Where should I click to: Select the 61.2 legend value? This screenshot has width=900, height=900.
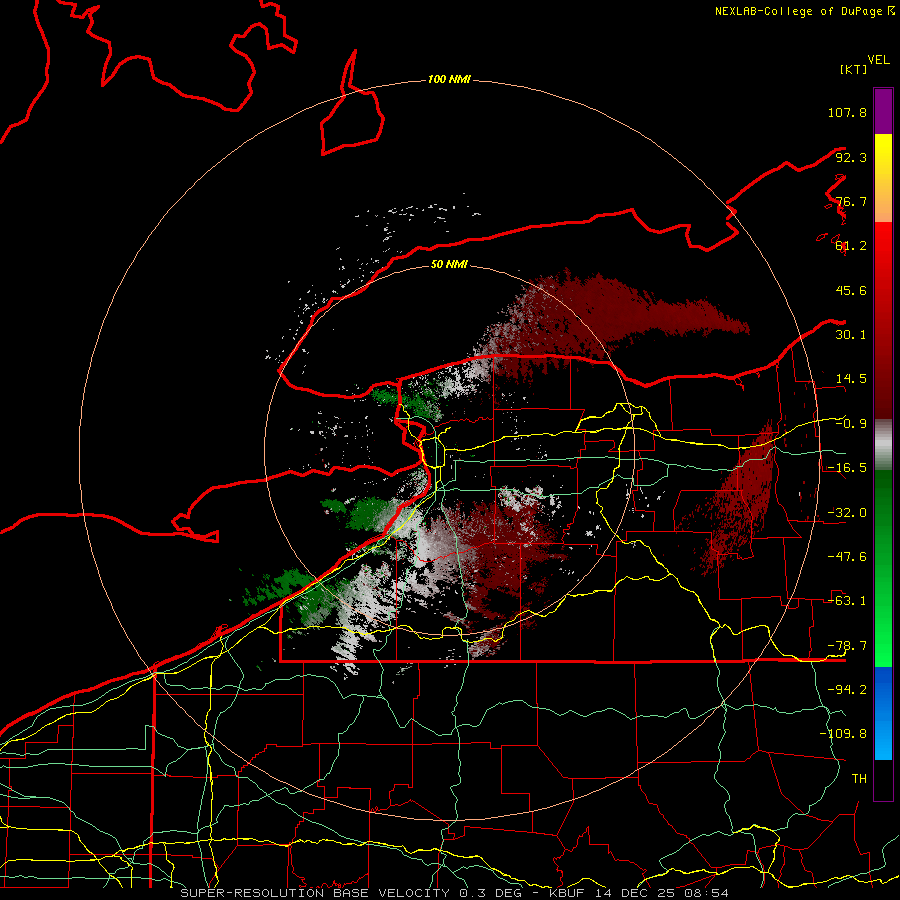[x=851, y=246]
